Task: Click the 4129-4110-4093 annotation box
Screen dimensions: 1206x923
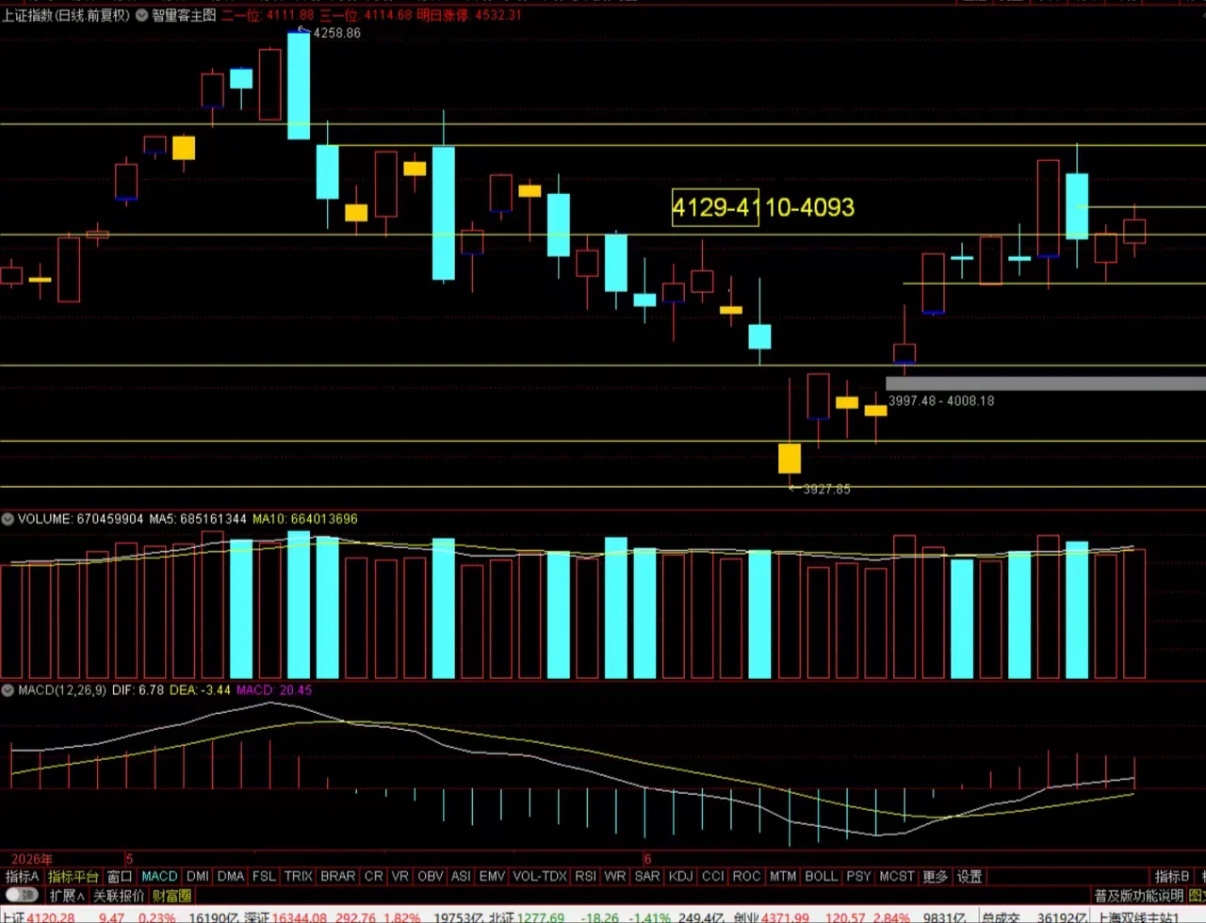Action: click(763, 207)
